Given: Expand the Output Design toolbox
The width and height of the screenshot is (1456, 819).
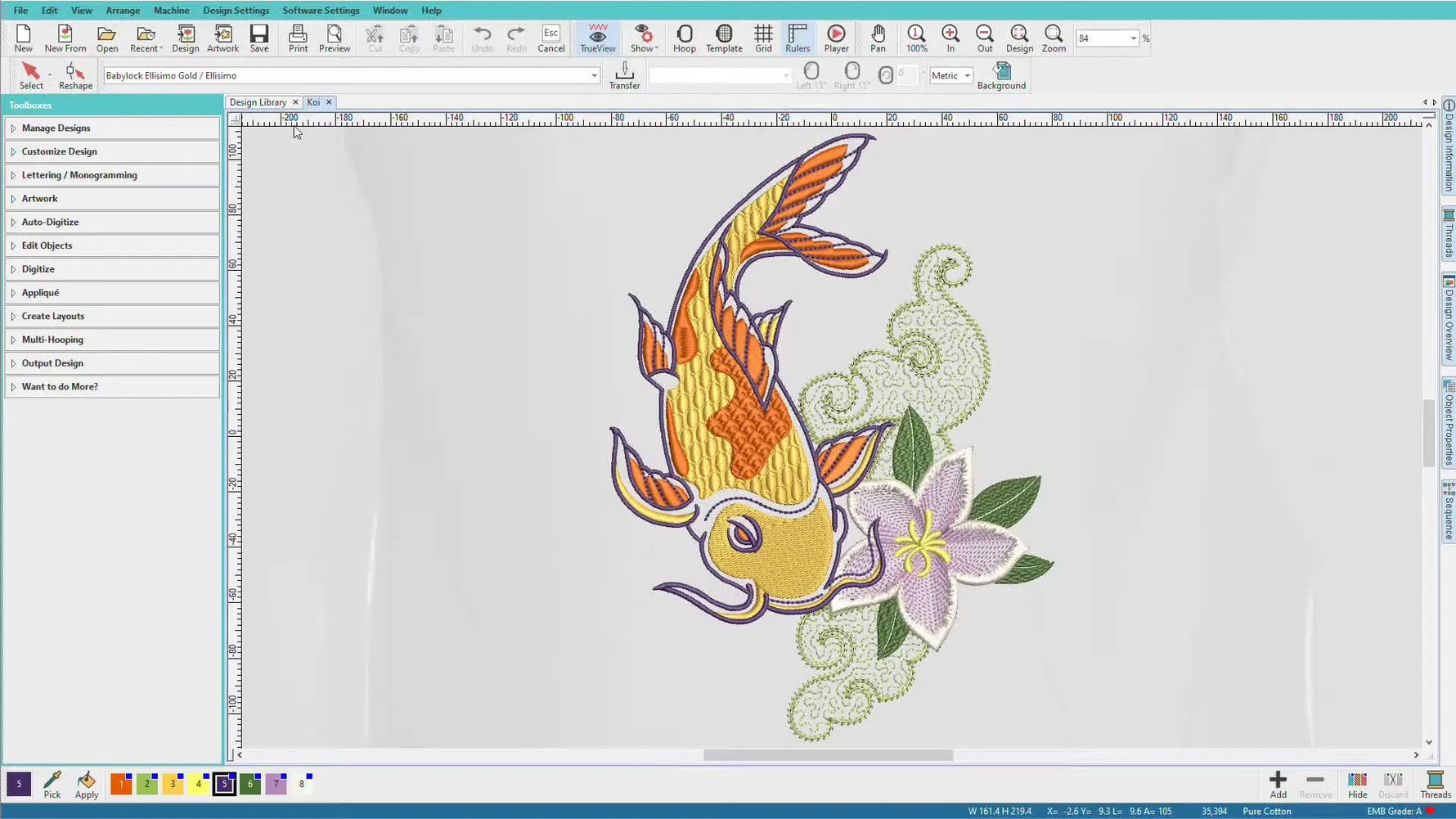Looking at the screenshot, I should (x=112, y=363).
